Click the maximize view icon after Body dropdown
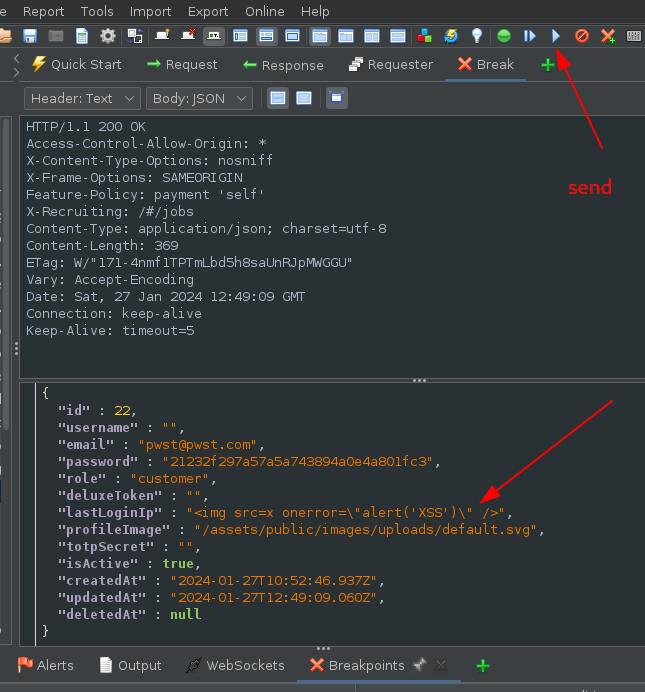Image resolution: width=645 pixels, height=692 pixels. [337, 98]
